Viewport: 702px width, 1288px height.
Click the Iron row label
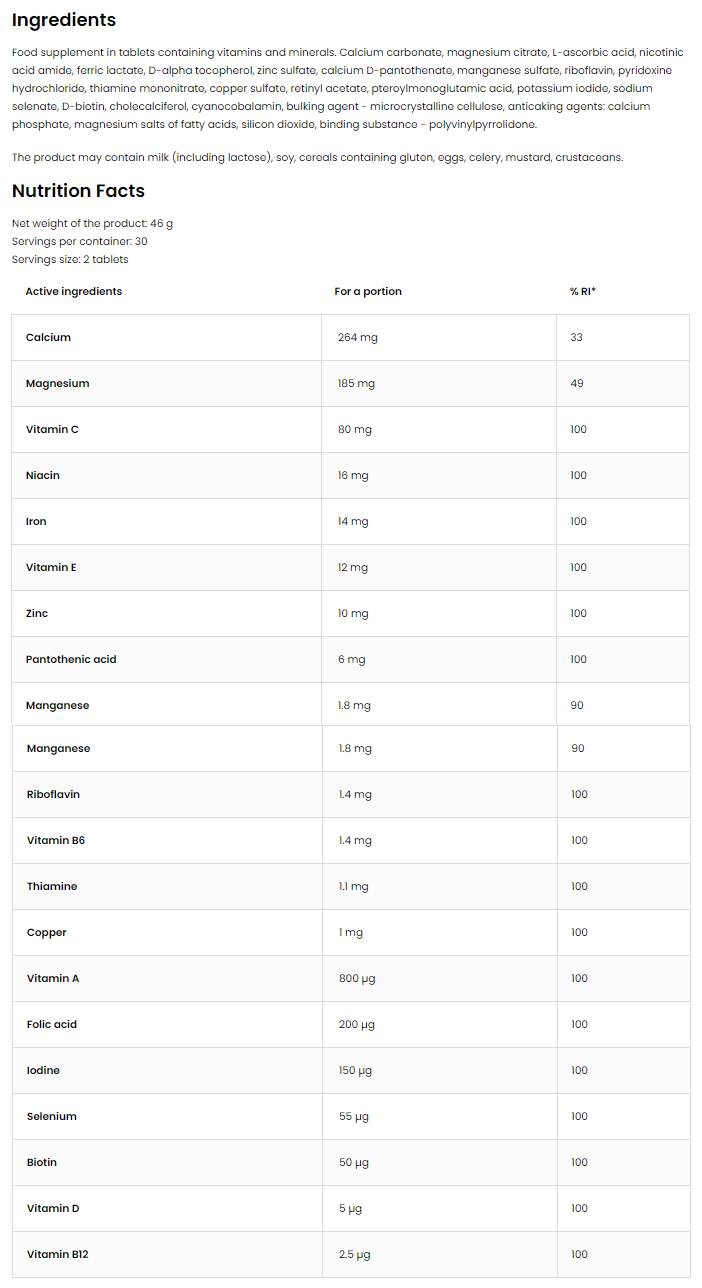tap(36, 522)
